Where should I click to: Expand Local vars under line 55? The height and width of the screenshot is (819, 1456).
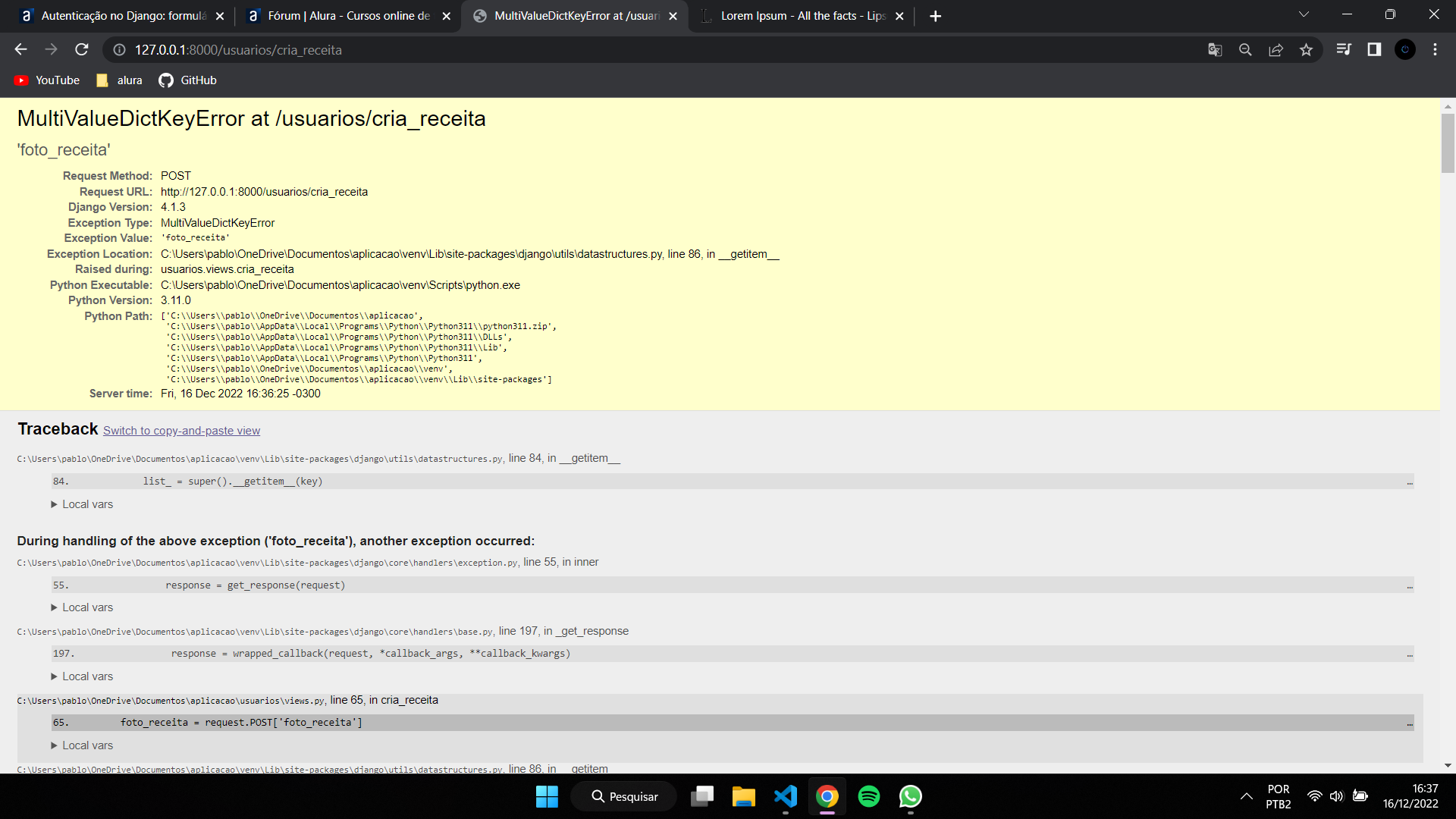pos(82,607)
